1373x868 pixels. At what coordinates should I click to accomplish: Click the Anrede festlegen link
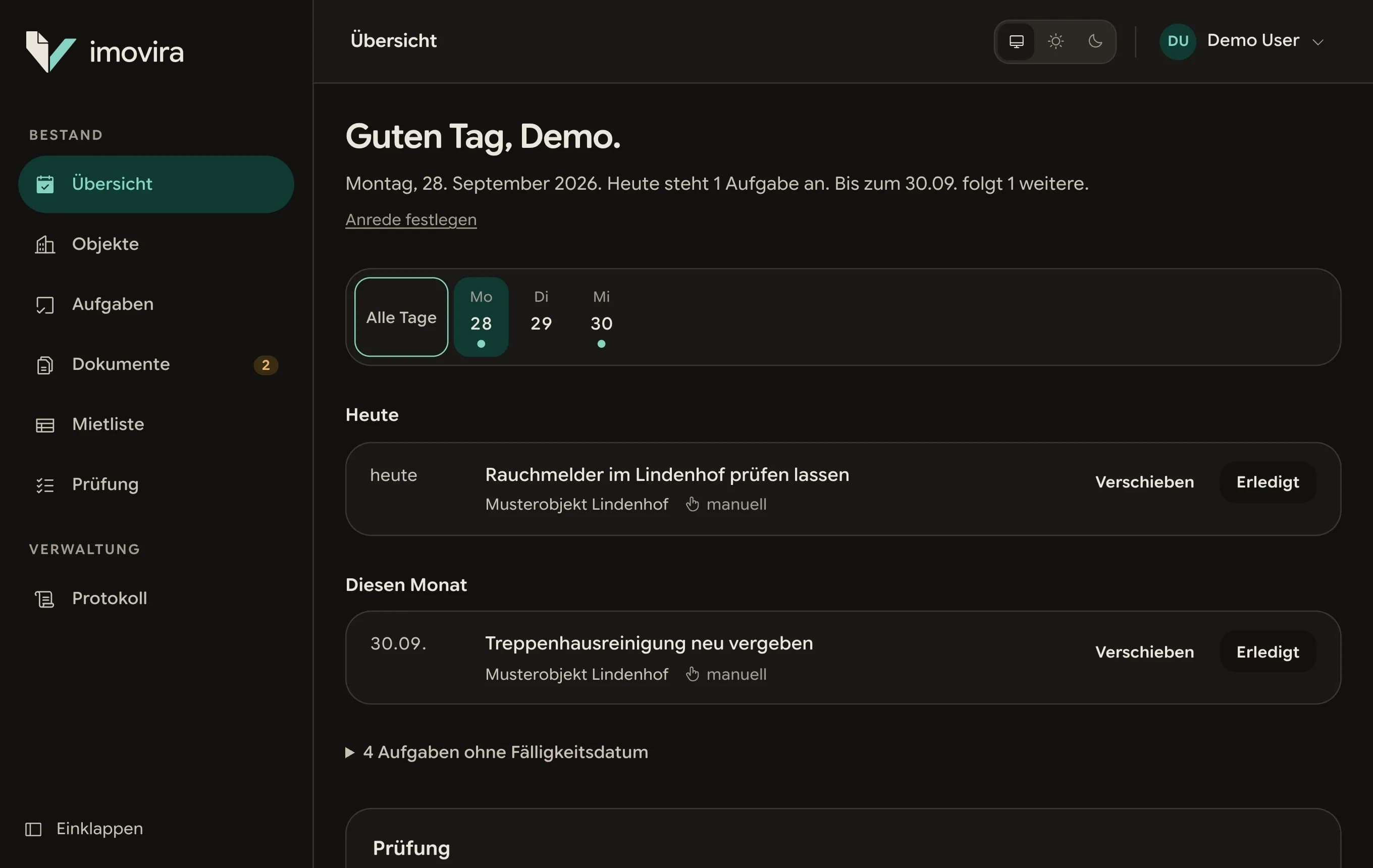click(x=410, y=220)
